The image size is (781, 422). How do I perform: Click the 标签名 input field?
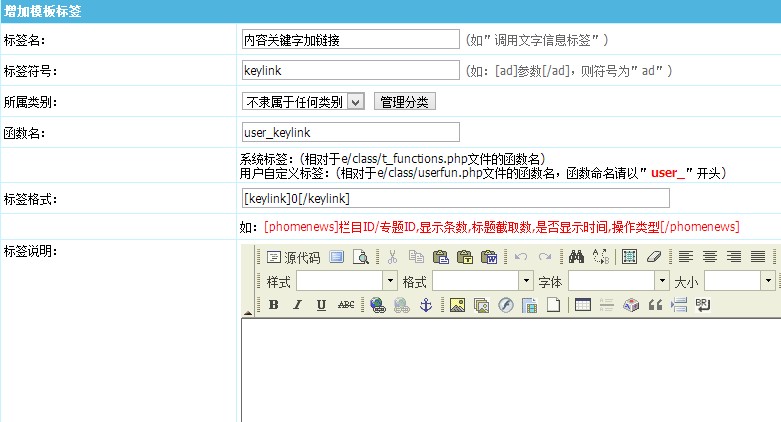point(350,40)
